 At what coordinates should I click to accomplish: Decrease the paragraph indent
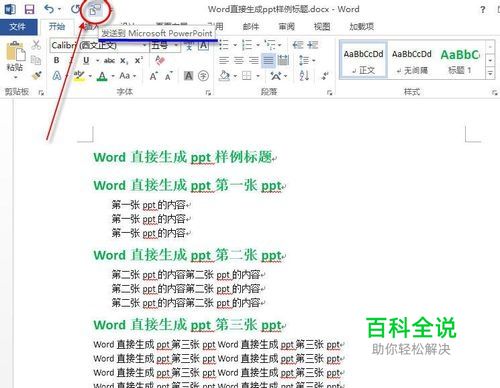297,45
